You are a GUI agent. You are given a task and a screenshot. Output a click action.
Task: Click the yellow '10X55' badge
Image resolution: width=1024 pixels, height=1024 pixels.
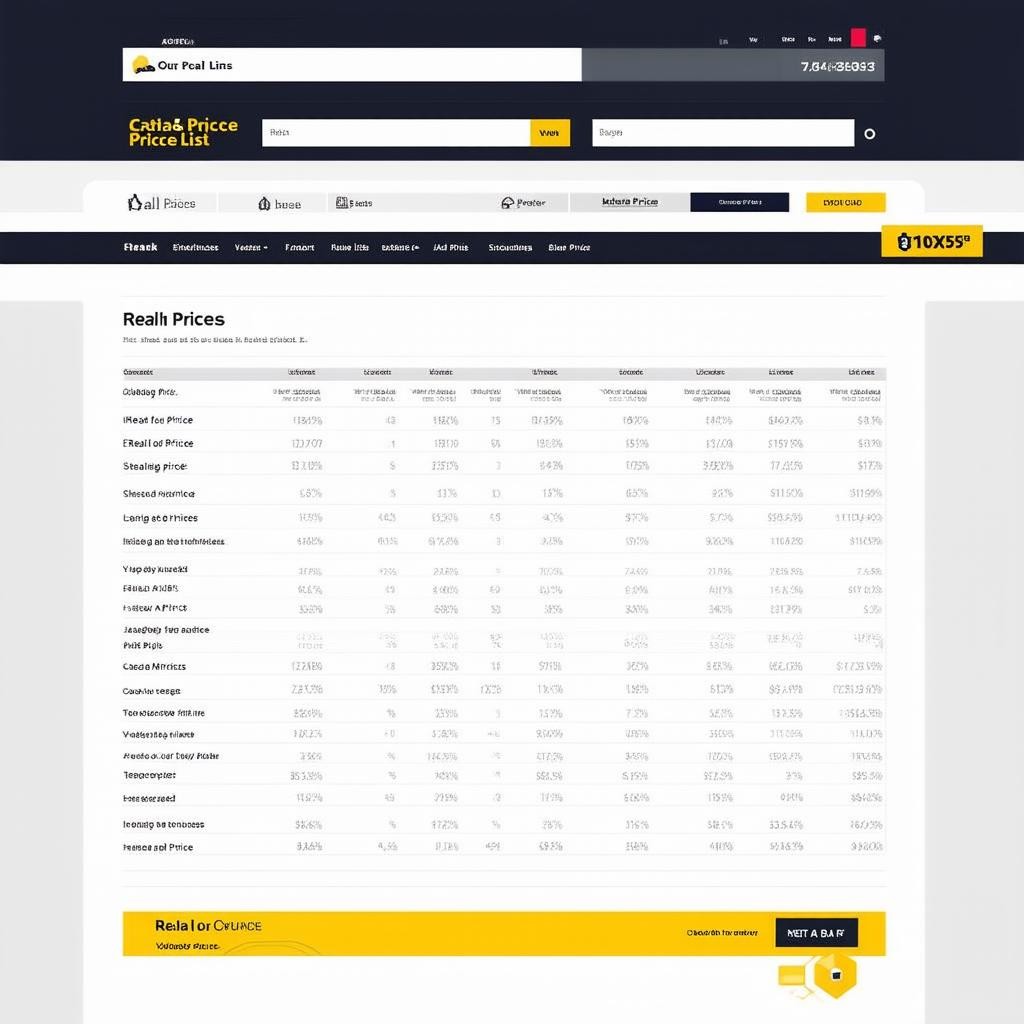[x=931, y=241]
